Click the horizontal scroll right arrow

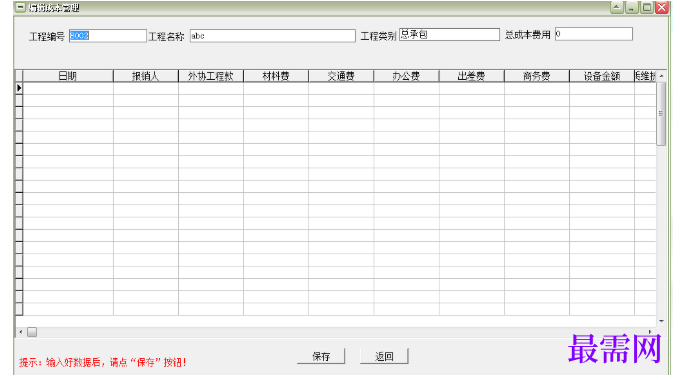click(x=650, y=332)
